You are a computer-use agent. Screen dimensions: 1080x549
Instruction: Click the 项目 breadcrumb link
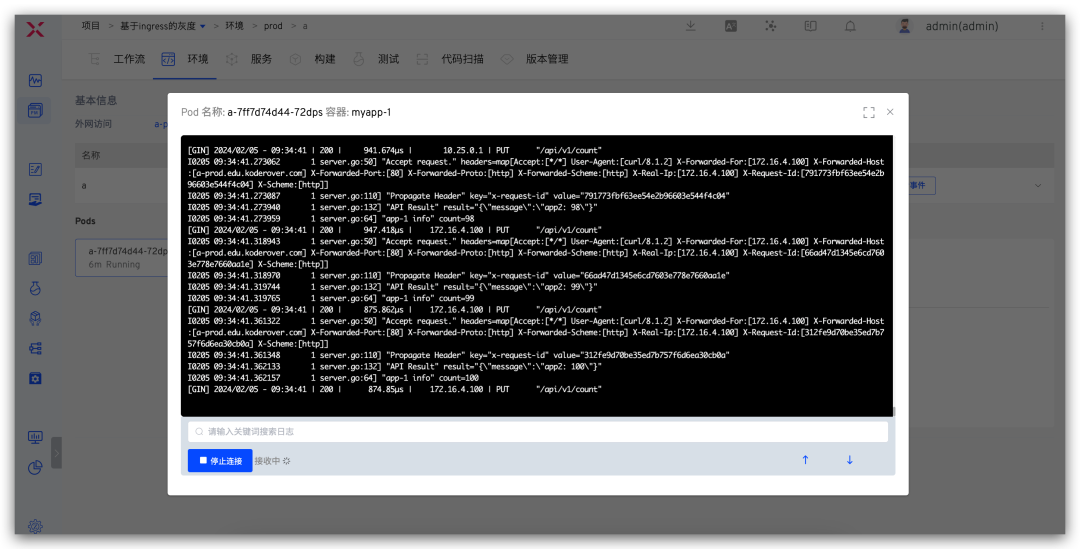tap(91, 26)
